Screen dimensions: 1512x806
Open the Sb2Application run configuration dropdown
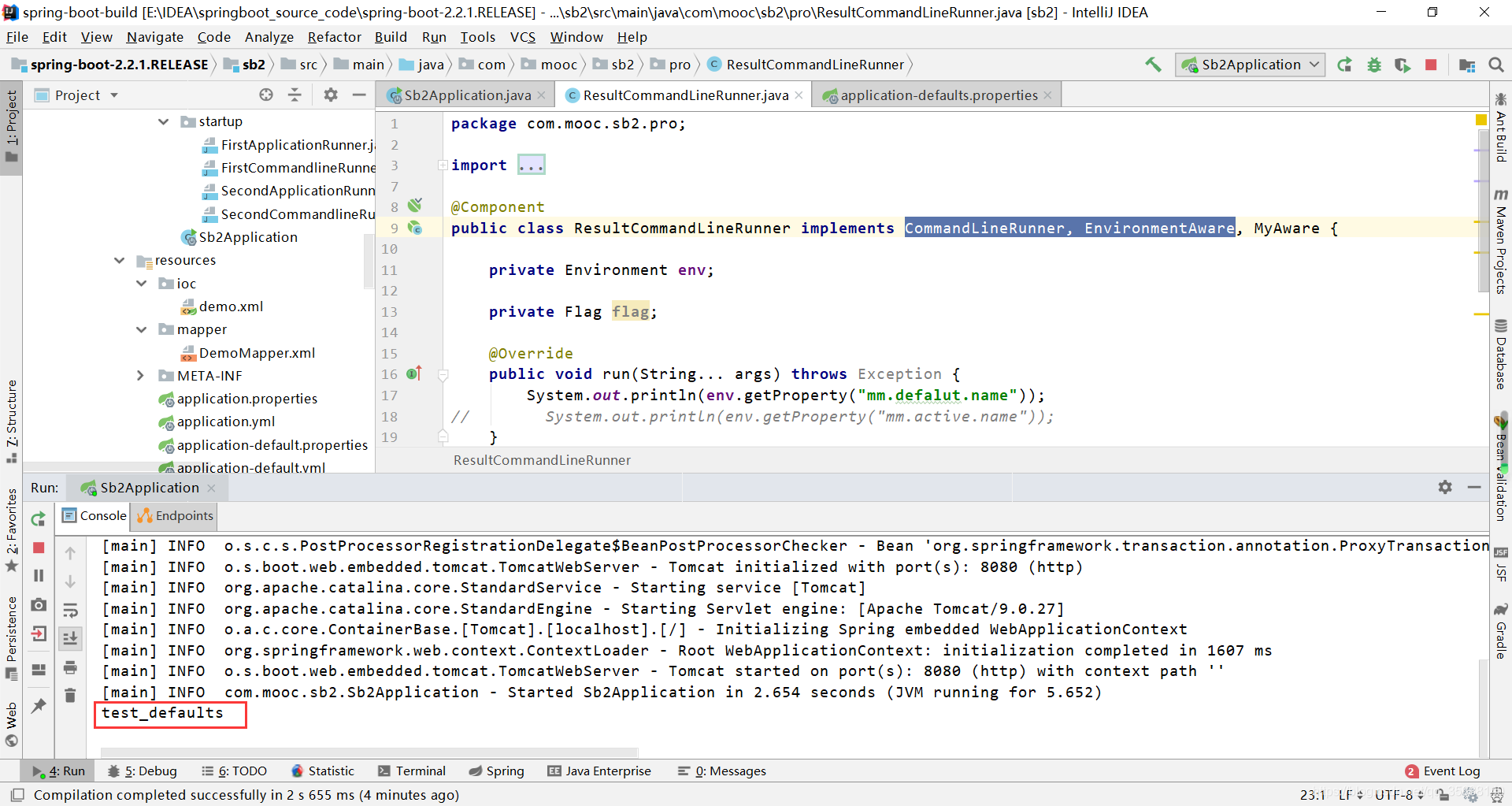click(x=1250, y=65)
